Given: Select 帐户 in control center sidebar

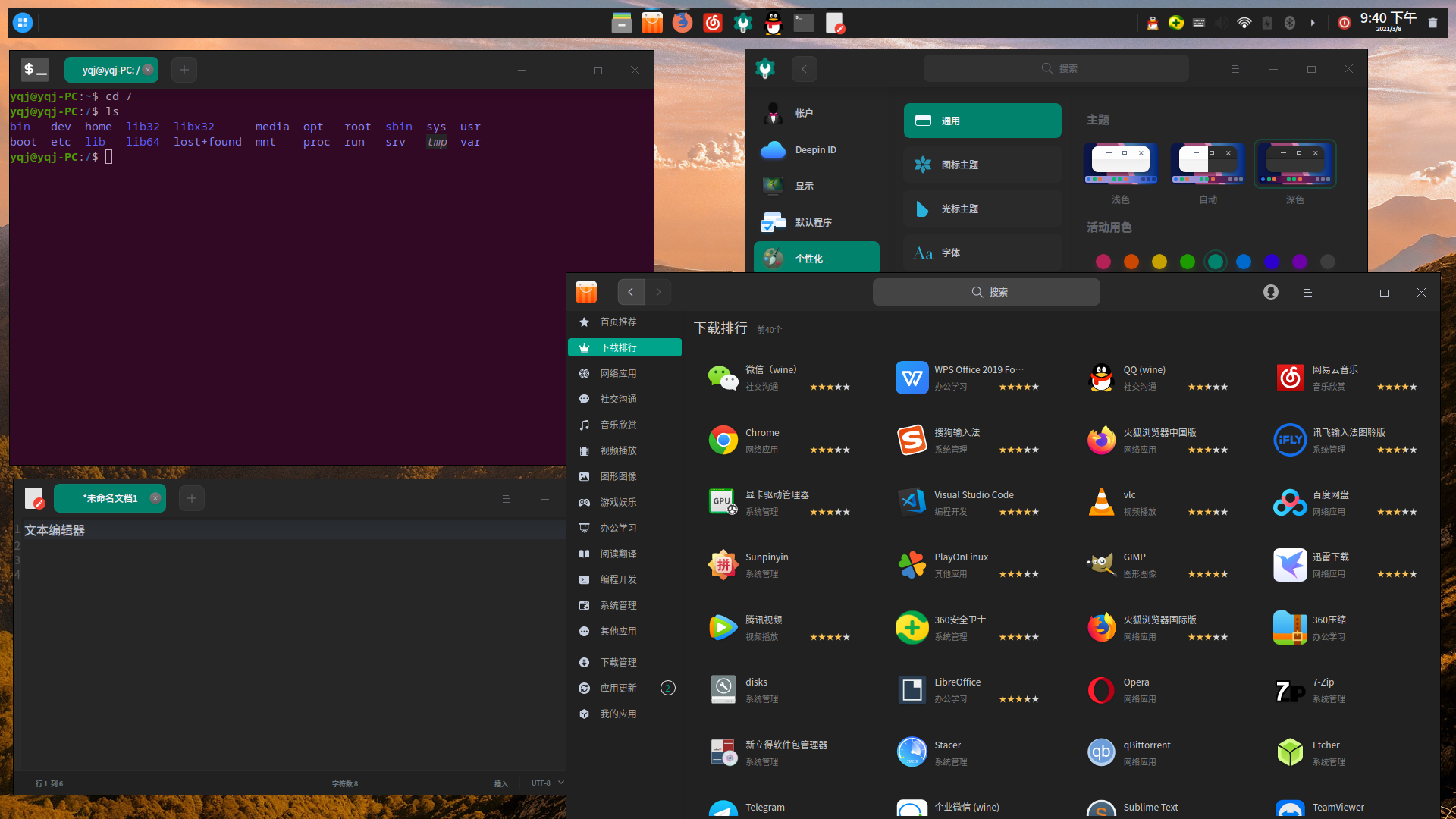Looking at the screenshot, I should coord(816,113).
